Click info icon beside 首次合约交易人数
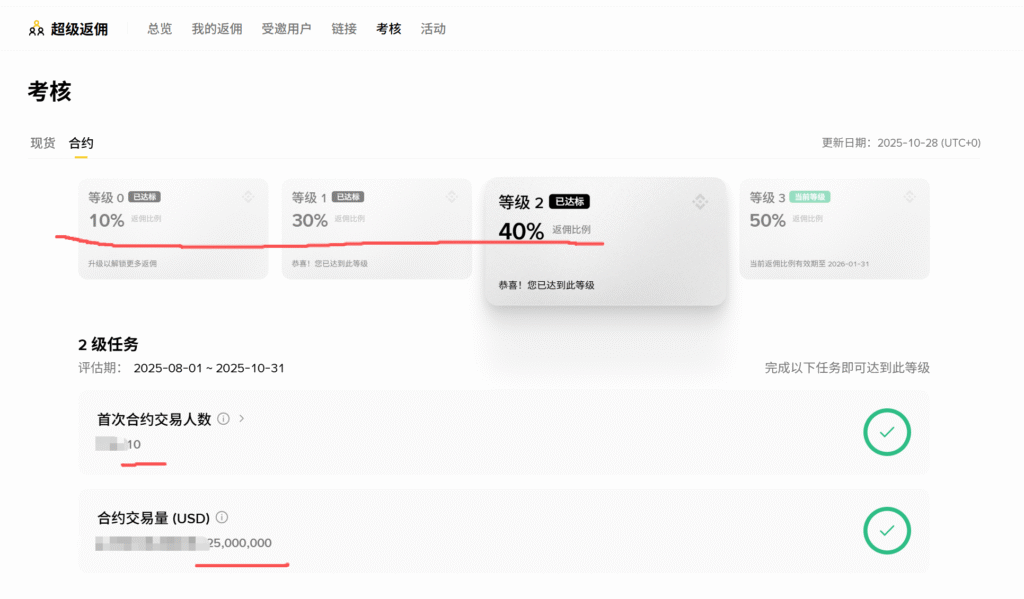Screen dimensions: 1024x599 pos(223,419)
